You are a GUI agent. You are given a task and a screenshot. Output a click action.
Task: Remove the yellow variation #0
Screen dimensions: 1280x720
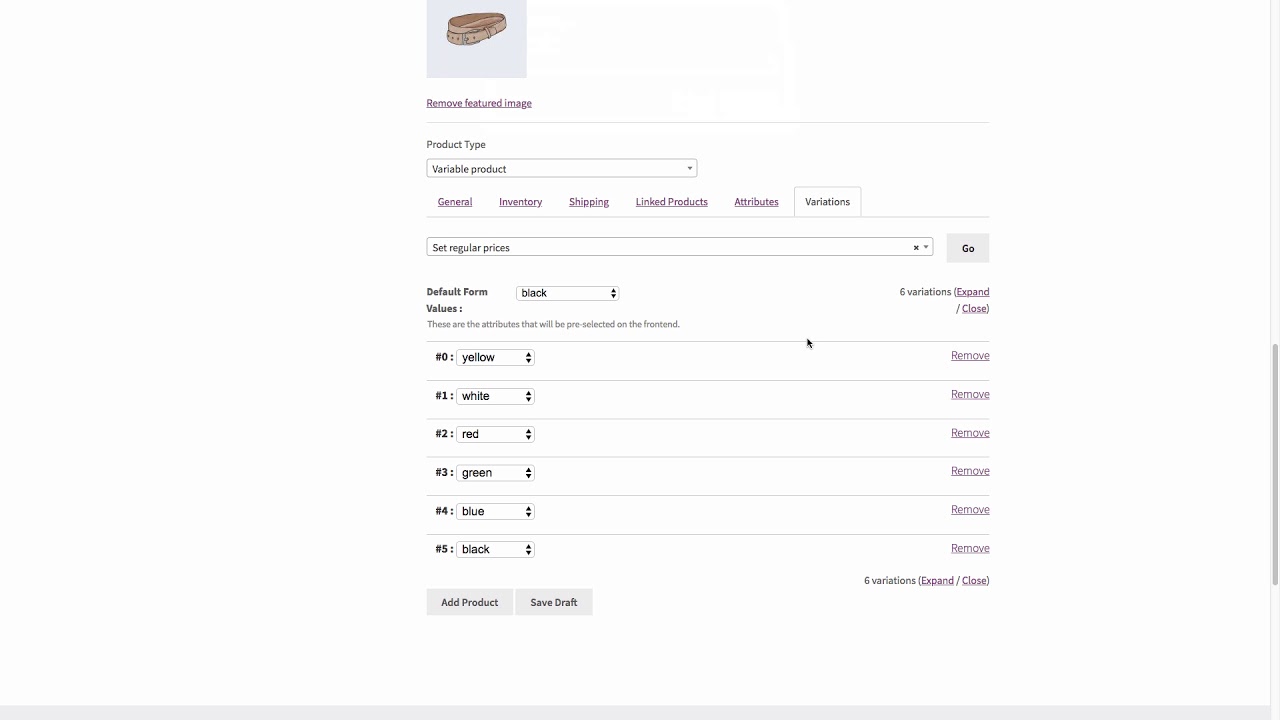(970, 355)
